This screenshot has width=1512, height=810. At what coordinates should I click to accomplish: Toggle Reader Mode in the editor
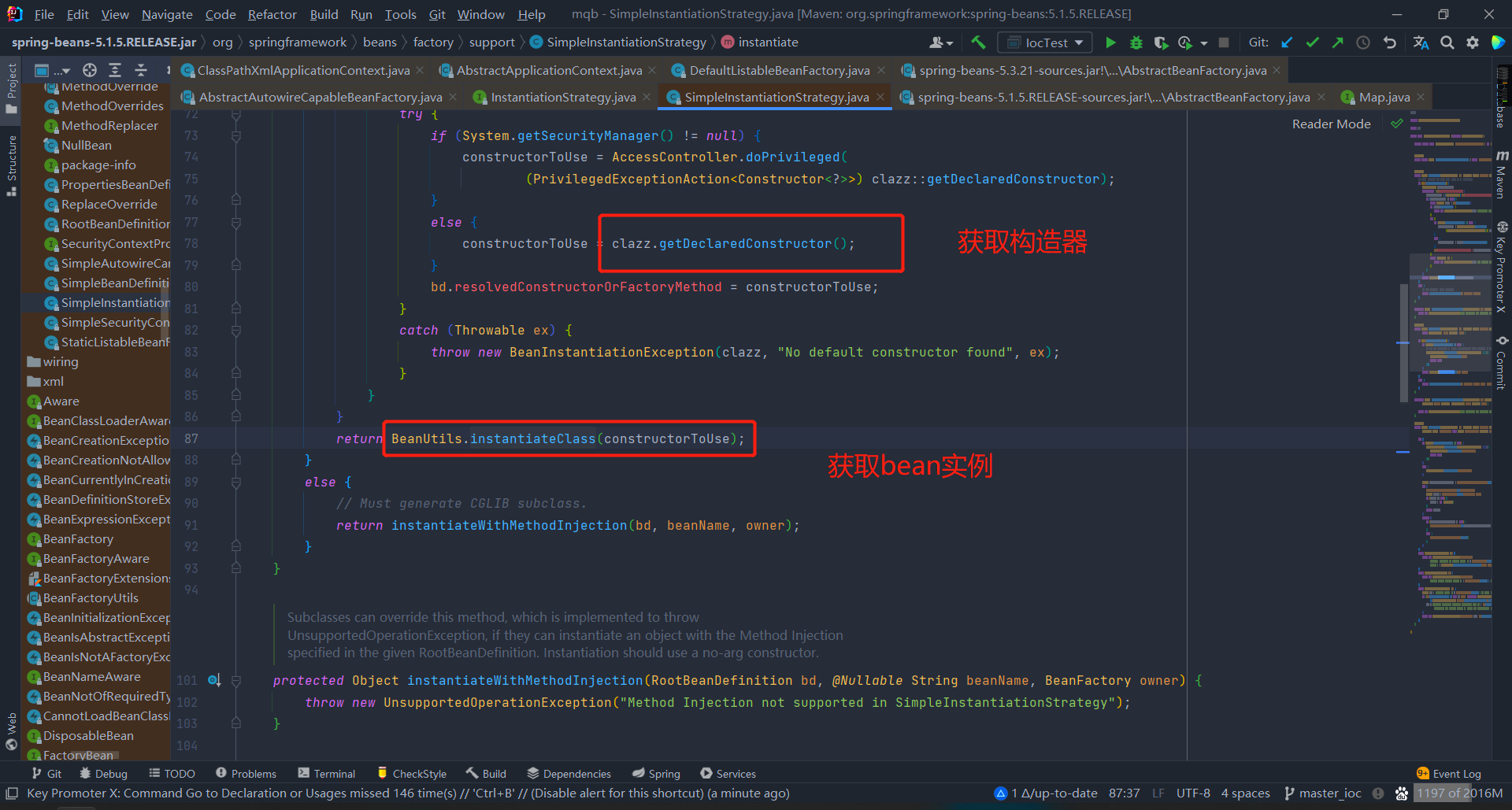(x=1331, y=124)
